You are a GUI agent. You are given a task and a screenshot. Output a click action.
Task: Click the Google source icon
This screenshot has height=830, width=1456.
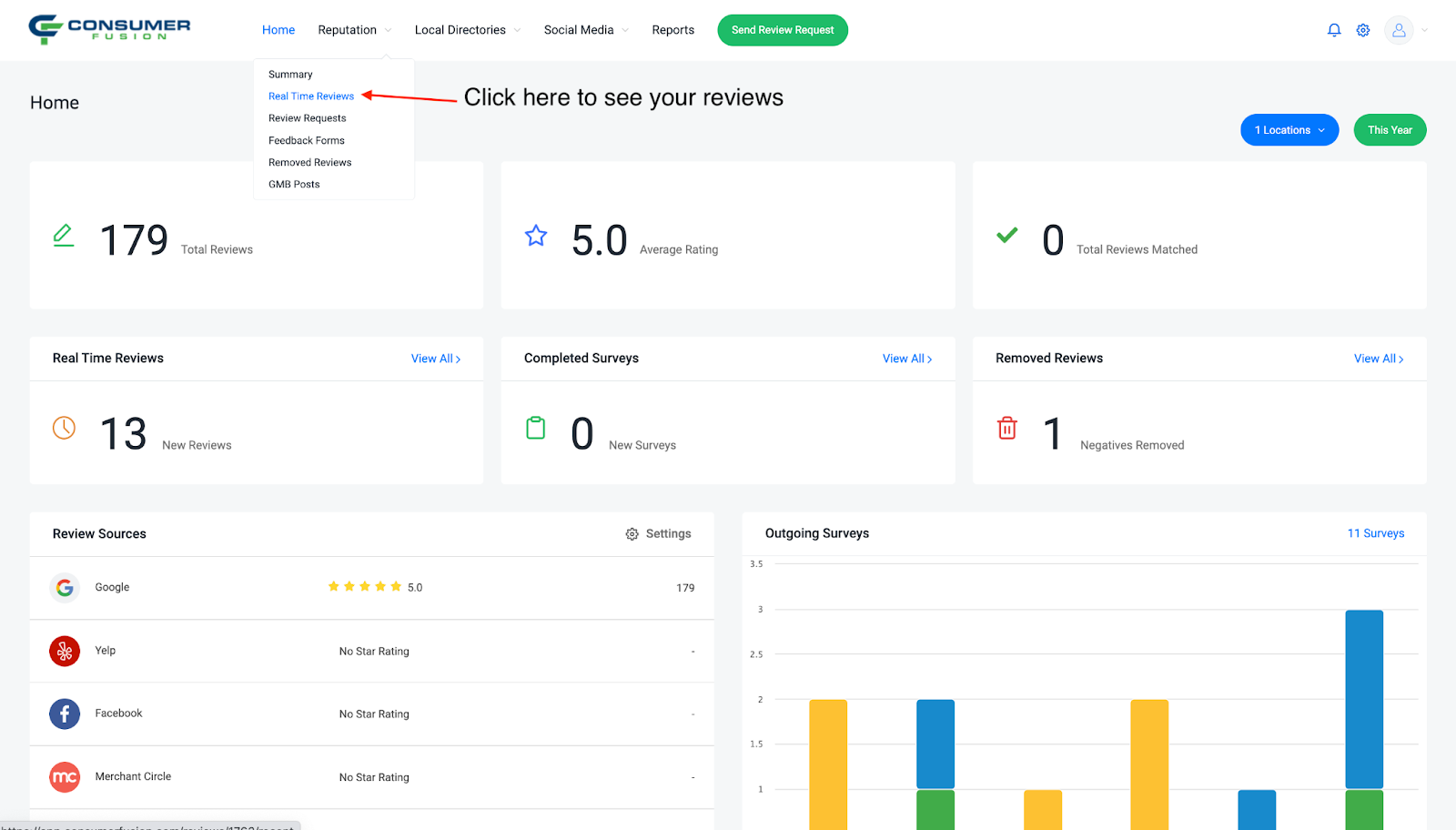pyautogui.click(x=65, y=588)
